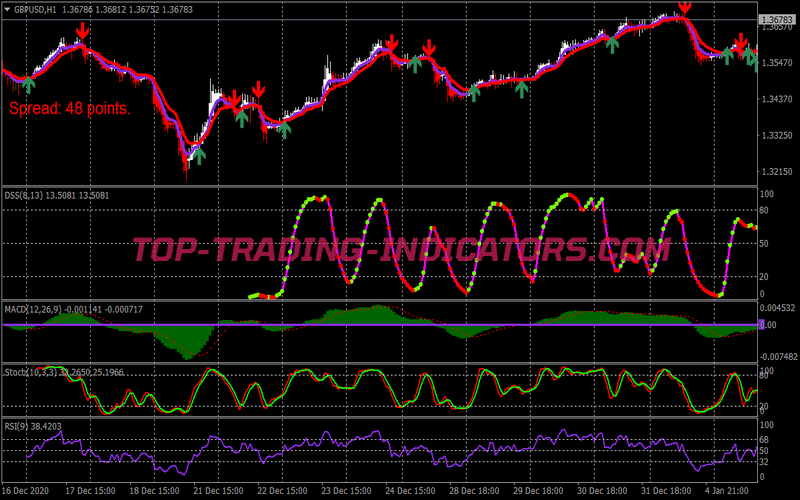This screenshot has height=500, width=800.
Task: Select the Stoch(10,3,3) indicator label
Action: point(31,372)
